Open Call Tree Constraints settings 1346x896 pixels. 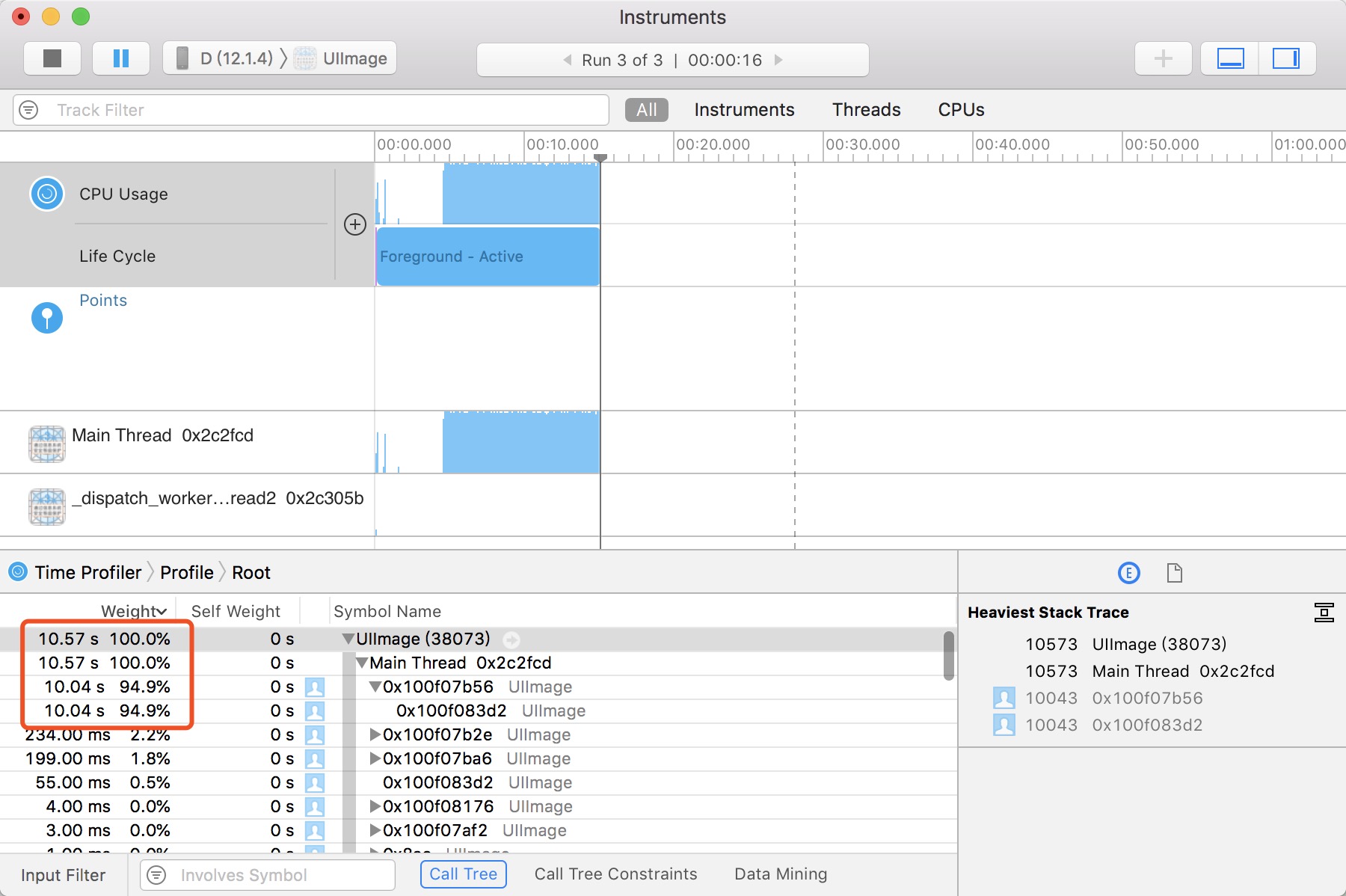615,874
